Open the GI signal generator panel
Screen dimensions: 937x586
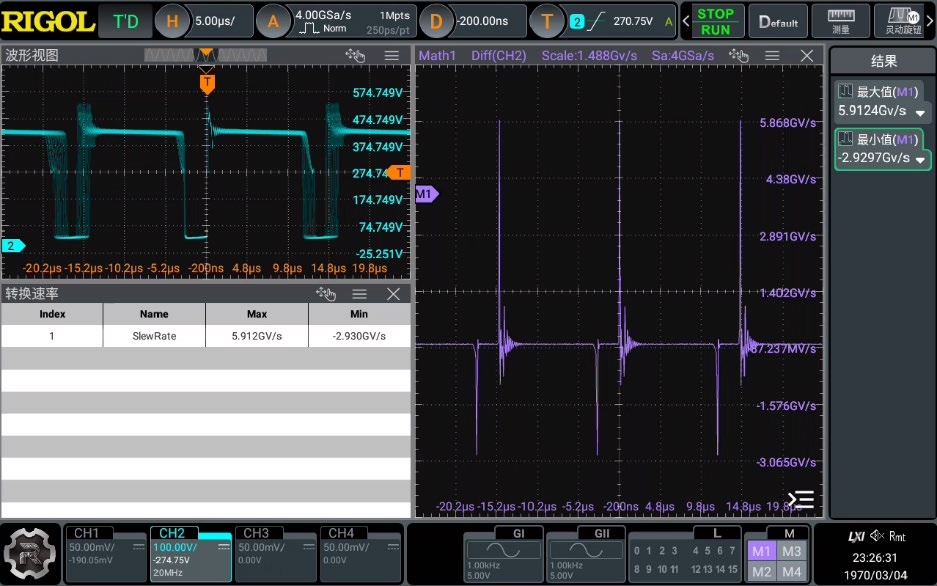pyautogui.click(x=503, y=554)
